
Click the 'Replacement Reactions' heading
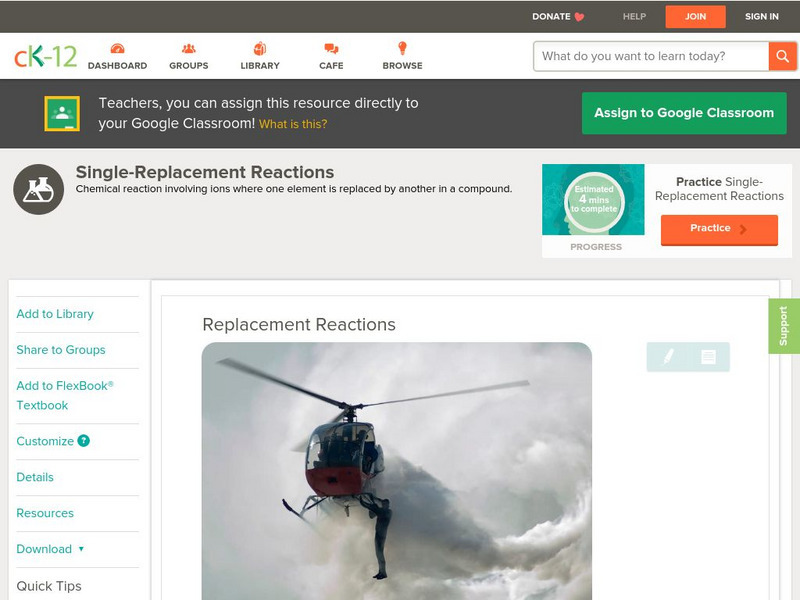tap(299, 324)
